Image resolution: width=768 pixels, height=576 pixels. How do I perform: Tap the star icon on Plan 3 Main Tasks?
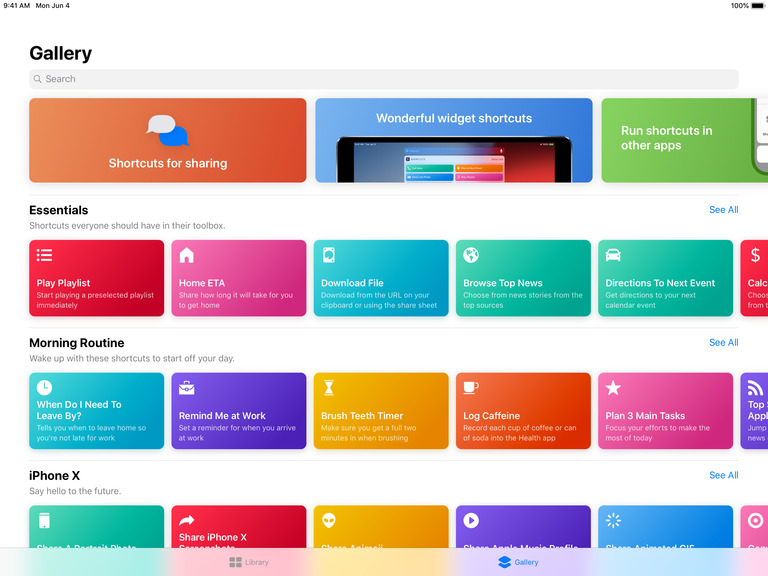tap(613, 388)
